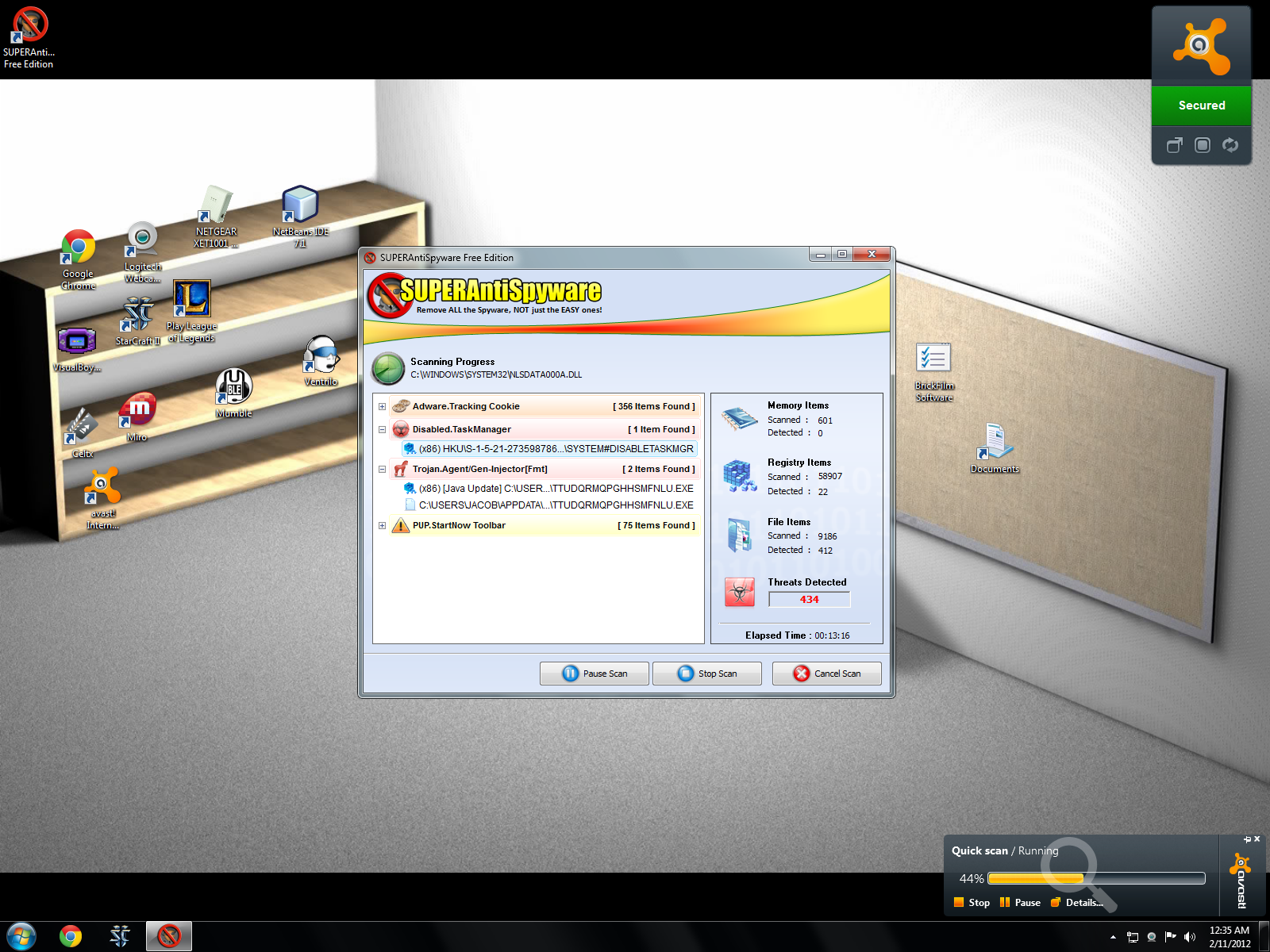Open Chrome from the taskbar
Viewport: 1270px width, 952px height.
pos(71,937)
